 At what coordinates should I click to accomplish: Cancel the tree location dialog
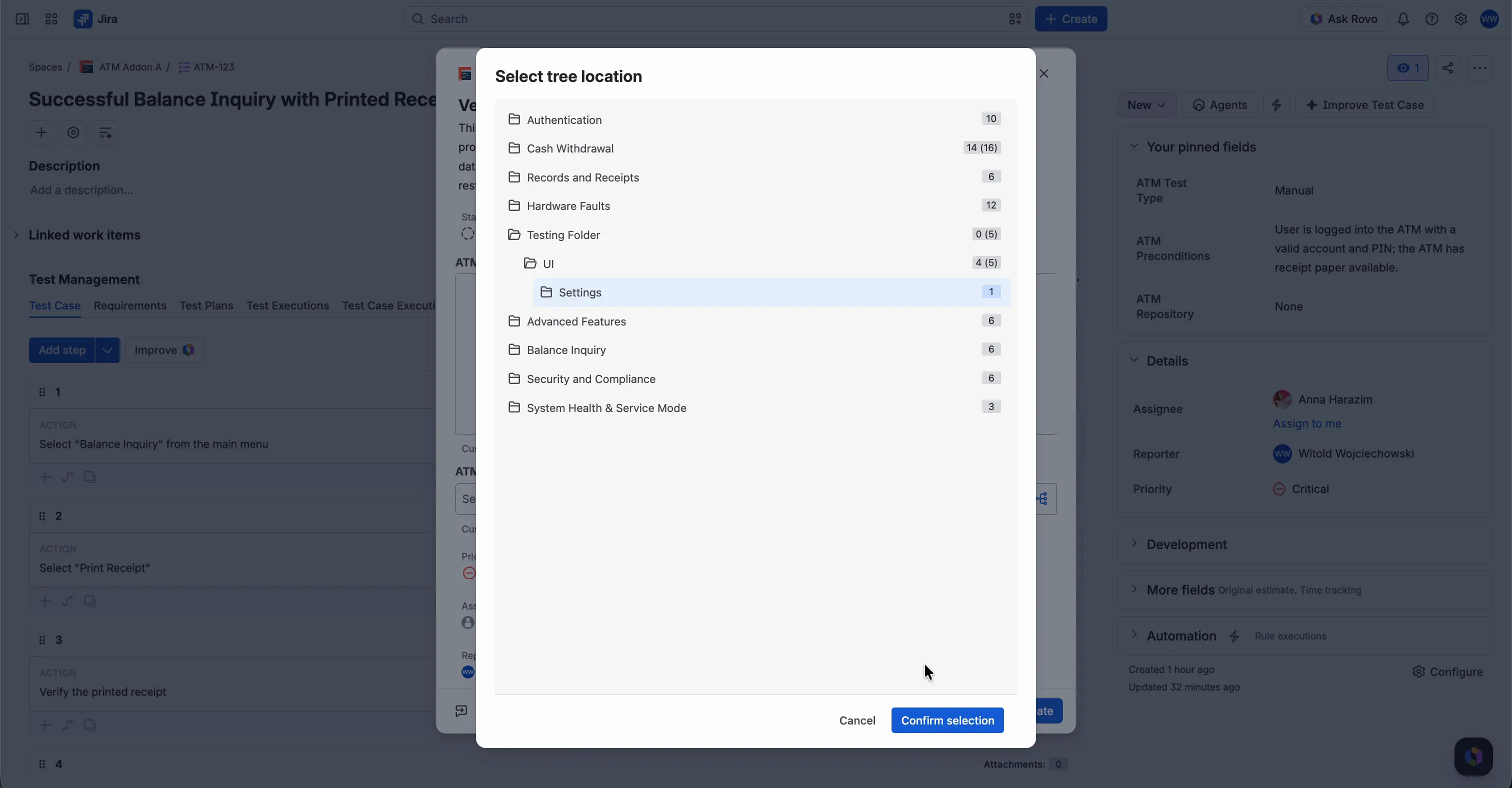857,720
